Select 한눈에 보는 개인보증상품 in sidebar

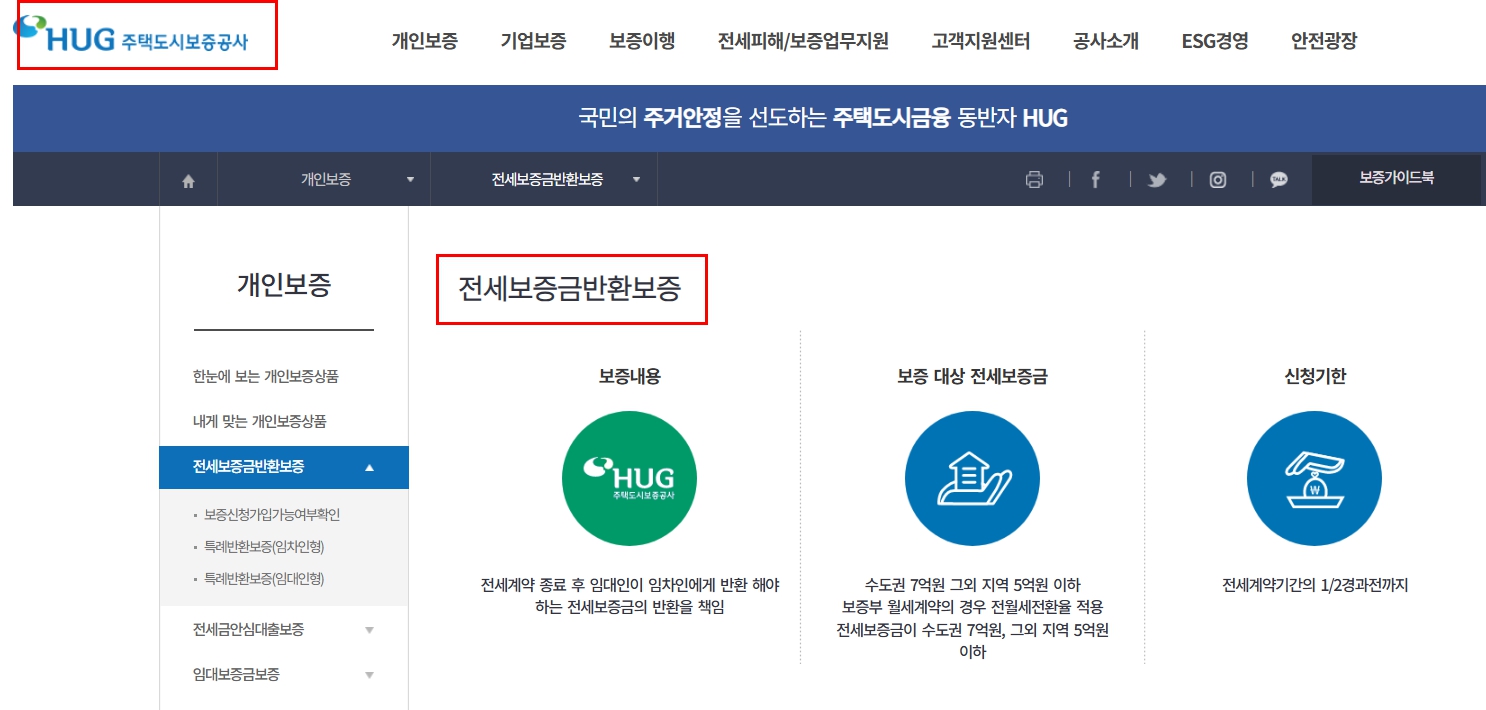coord(266,377)
